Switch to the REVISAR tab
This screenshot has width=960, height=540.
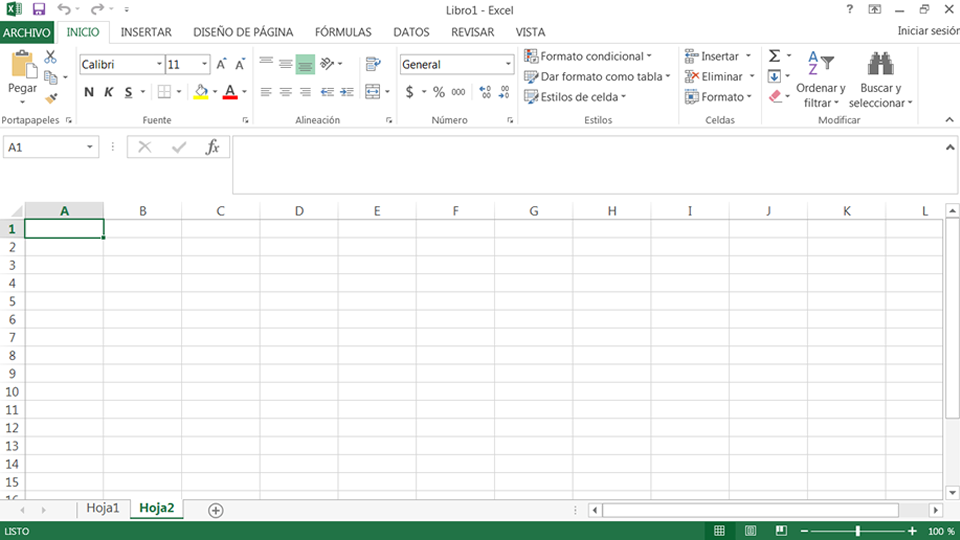472,32
